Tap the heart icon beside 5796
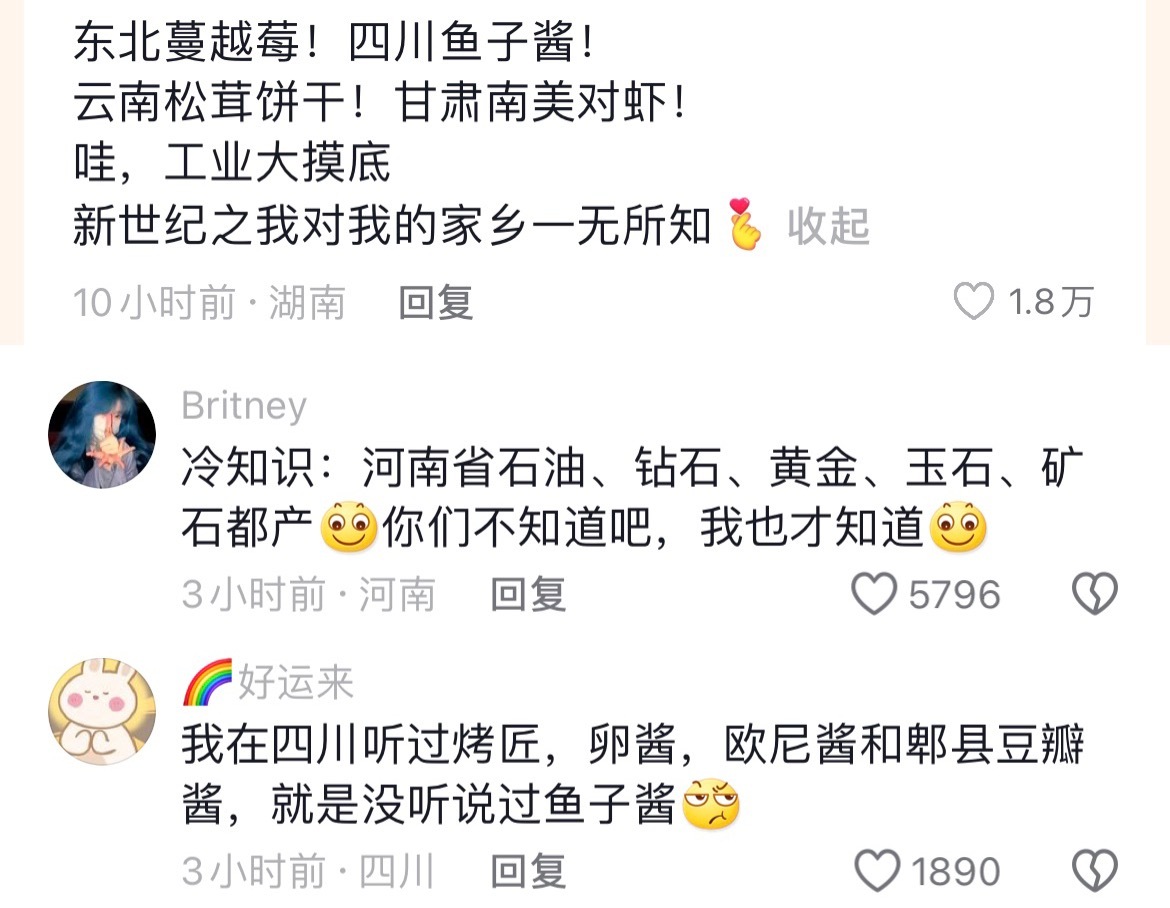Screen dimensions: 1170x908 [x=874, y=594]
